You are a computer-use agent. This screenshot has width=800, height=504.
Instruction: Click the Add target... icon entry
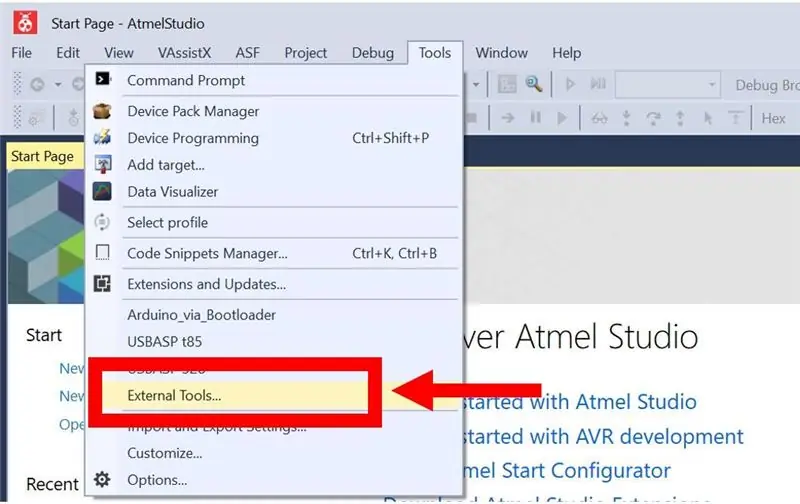click(x=103, y=164)
